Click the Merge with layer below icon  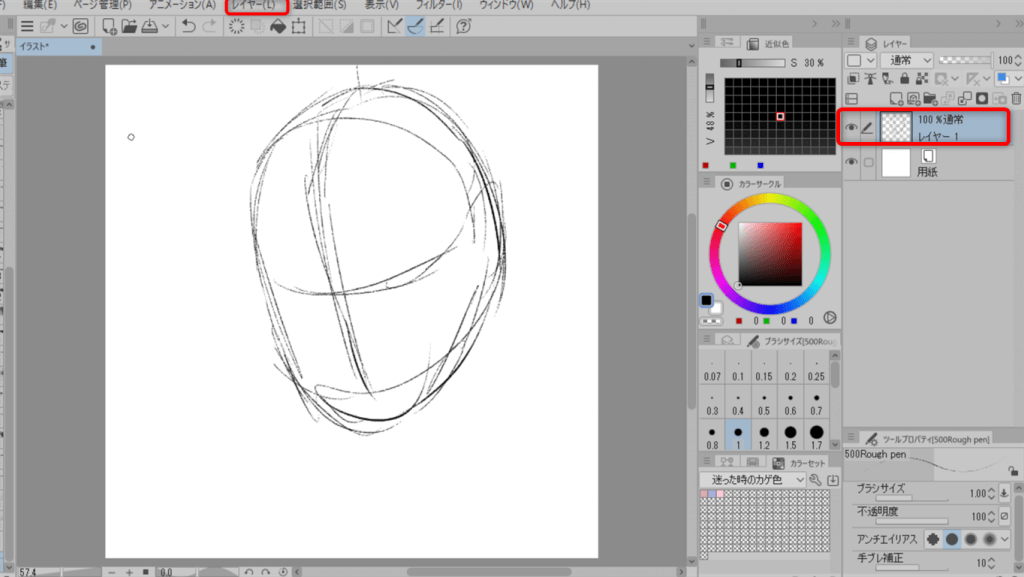click(965, 99)
